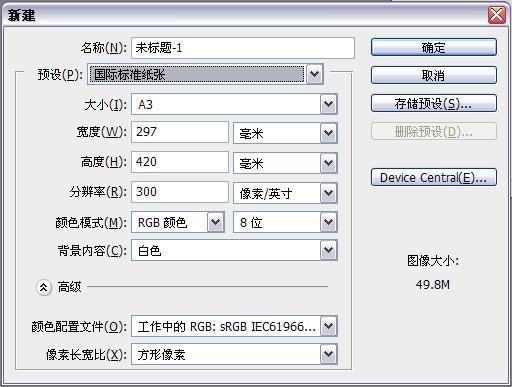This screenshot has width=512, height=387.
Task: Open the 高度 unit dropdown 毫米
Action: tap(285, 163)
